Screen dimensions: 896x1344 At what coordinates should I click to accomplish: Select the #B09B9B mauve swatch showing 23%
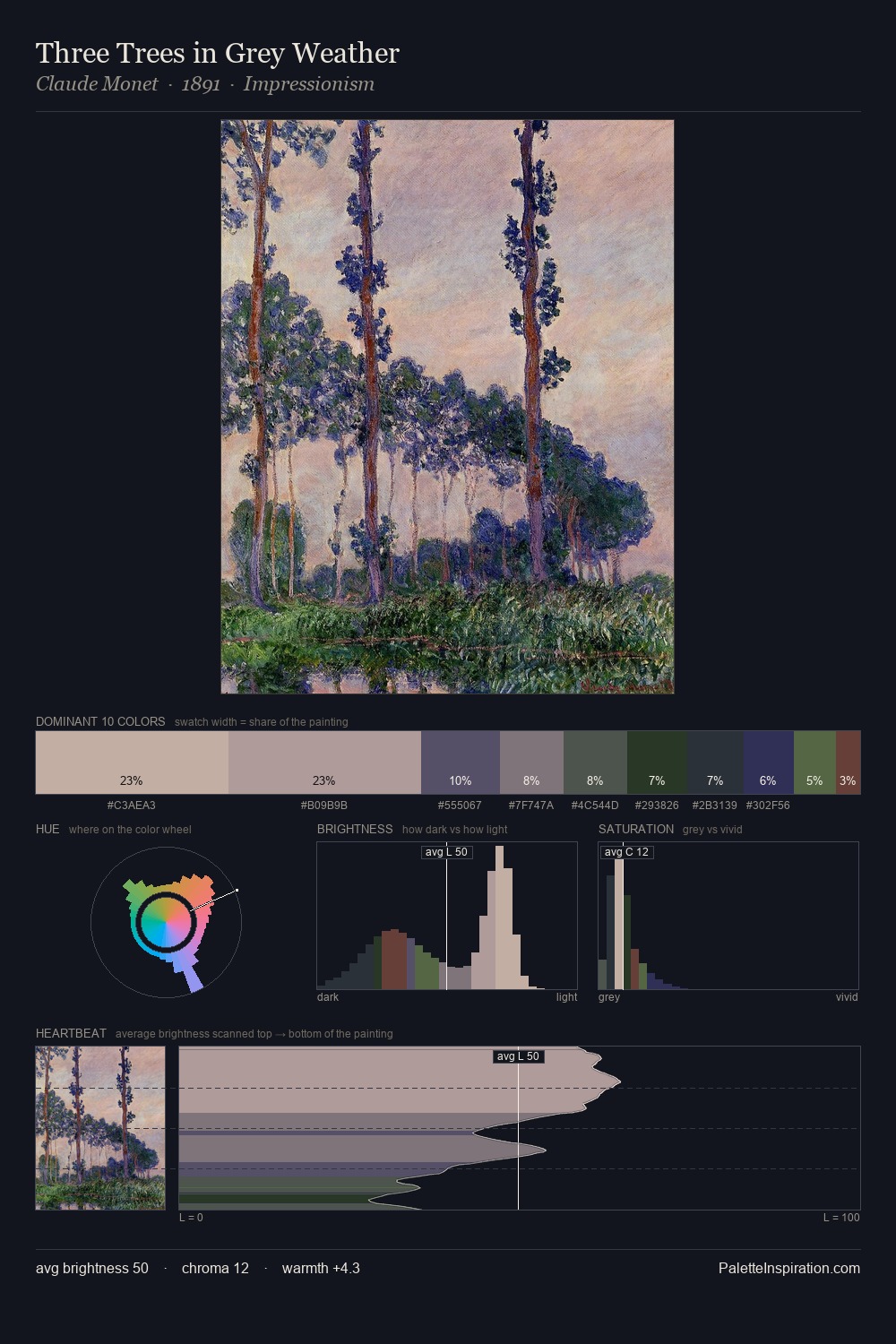324,762
